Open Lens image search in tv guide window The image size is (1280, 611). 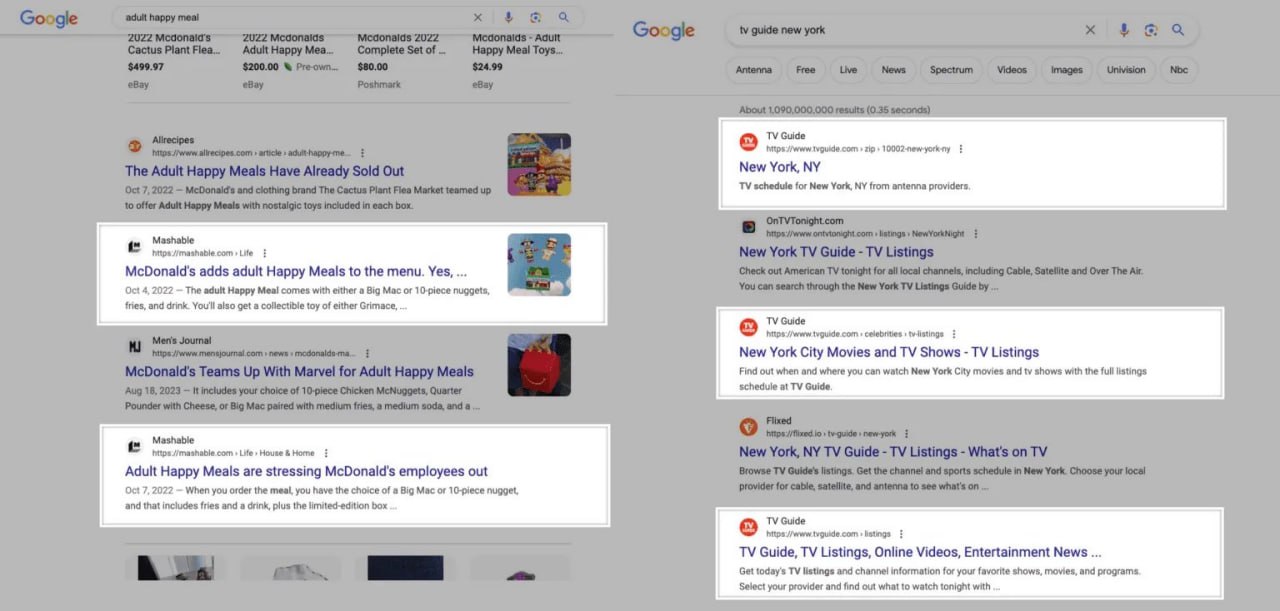point(1151,30)
